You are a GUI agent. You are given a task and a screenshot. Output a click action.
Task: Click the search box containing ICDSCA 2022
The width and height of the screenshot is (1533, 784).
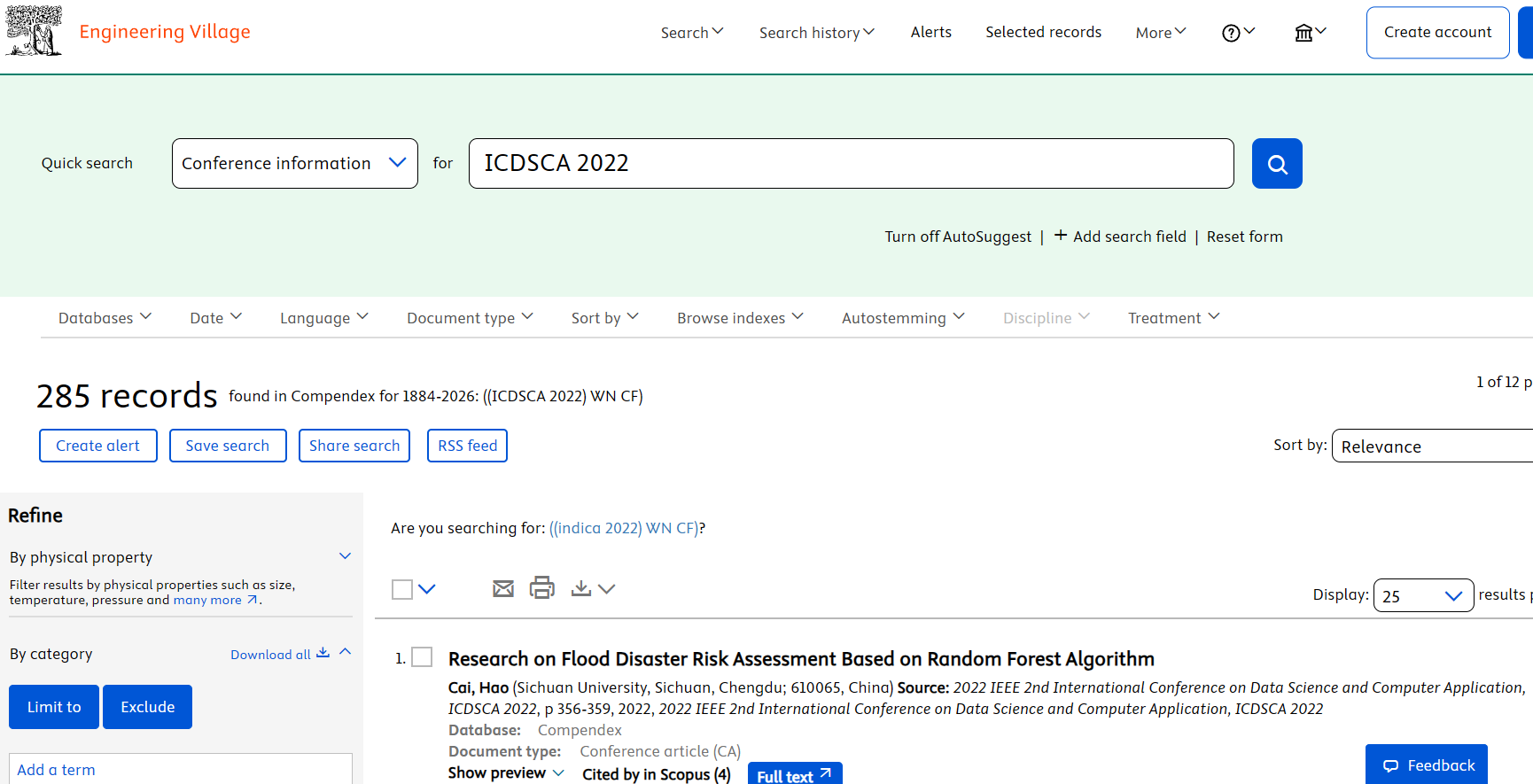click(x=851, y=163)
